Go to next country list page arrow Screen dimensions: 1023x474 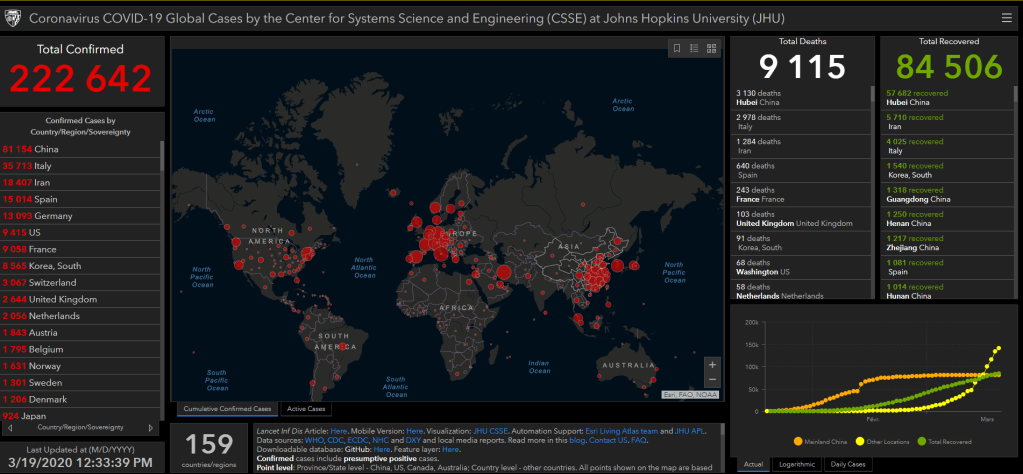click(x=151, y=428)
